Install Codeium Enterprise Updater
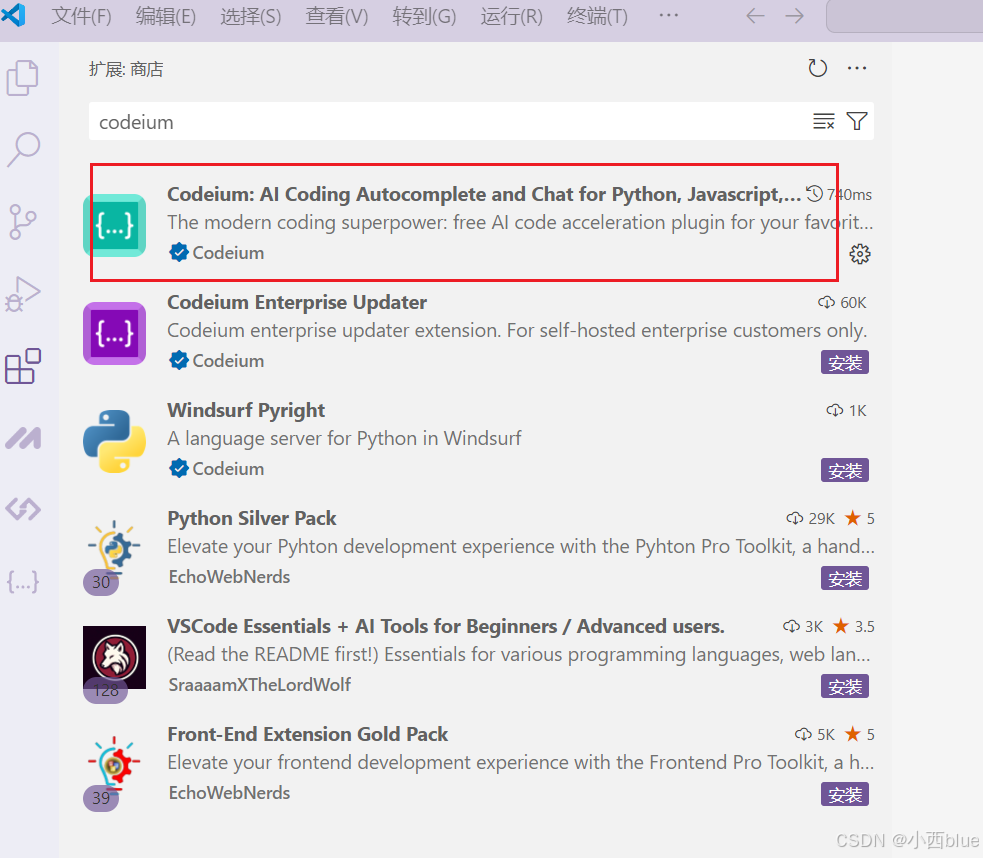983x858 pixels. 844,362
